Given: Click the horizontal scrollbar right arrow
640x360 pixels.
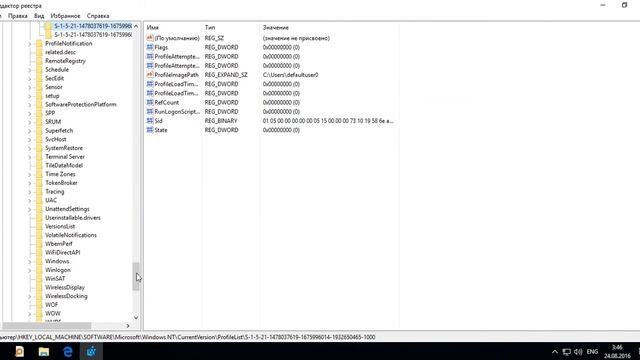Looking at the screenshot, I should coord(128,326).
